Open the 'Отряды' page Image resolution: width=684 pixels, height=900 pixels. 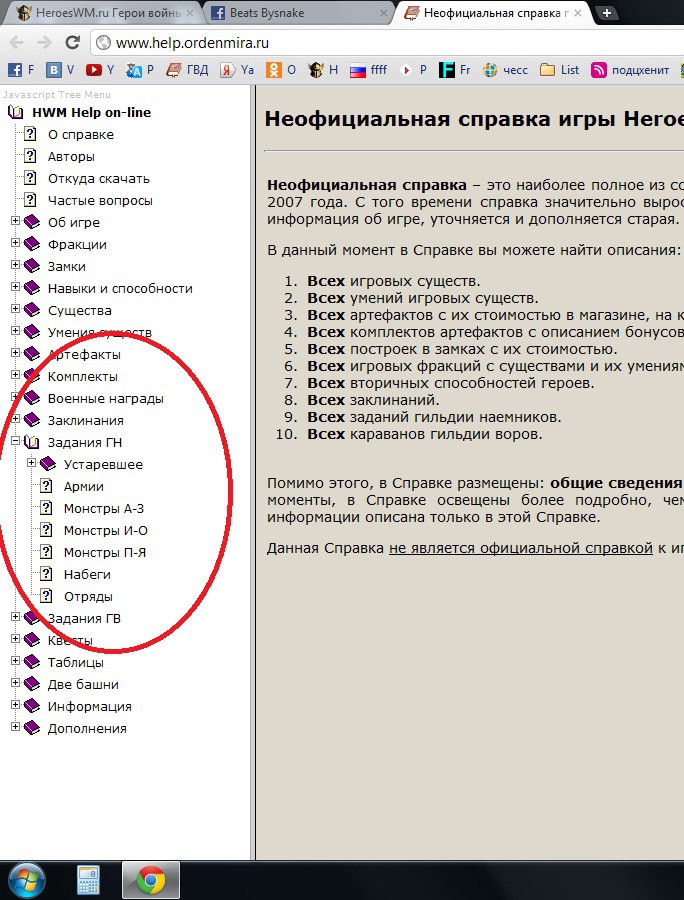click(88, 596)
